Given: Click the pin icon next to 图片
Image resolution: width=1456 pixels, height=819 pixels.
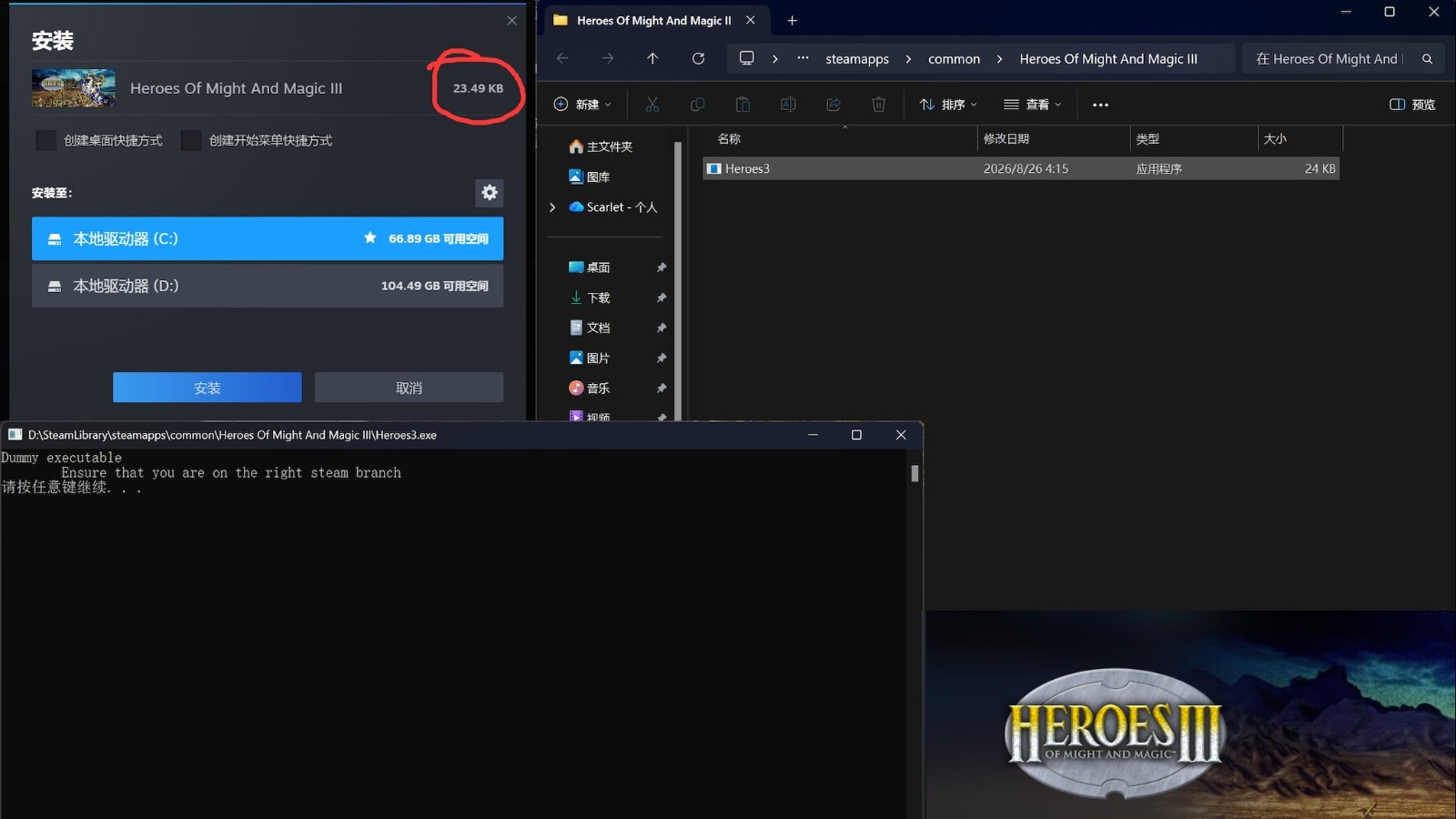Looking at the screenshot, I should 662,358.
